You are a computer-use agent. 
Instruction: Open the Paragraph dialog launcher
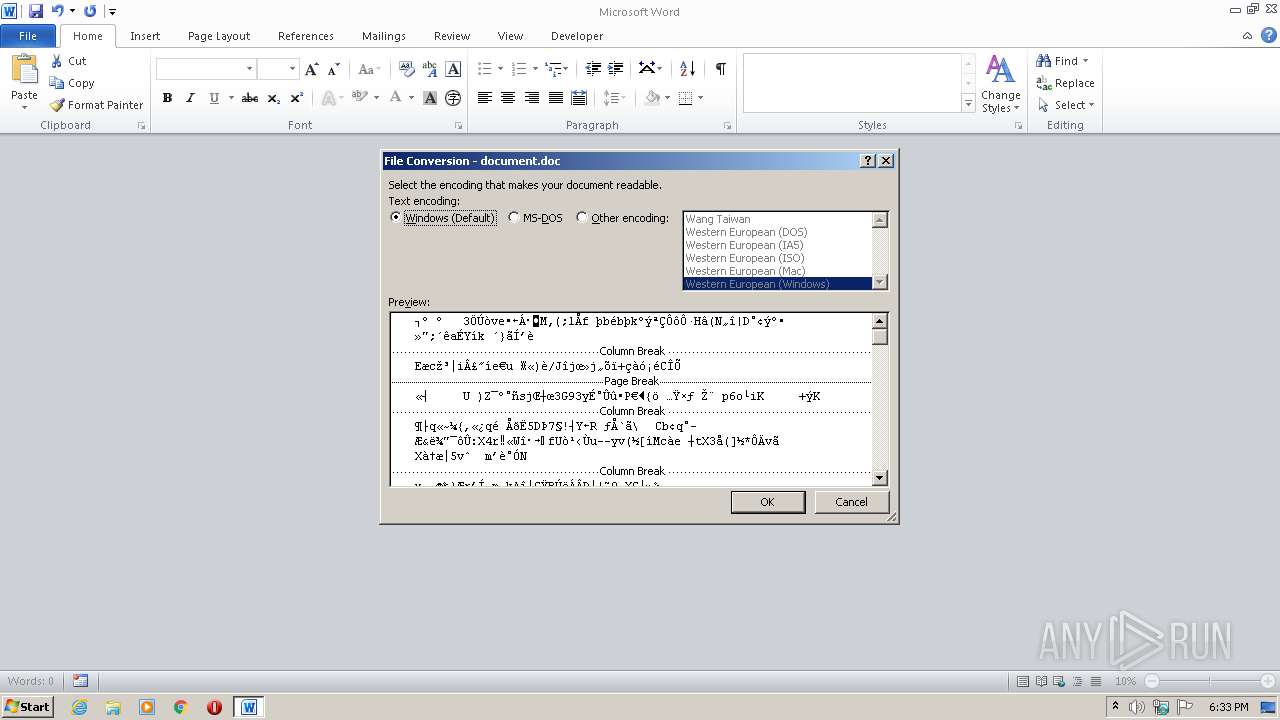[727, 126]
